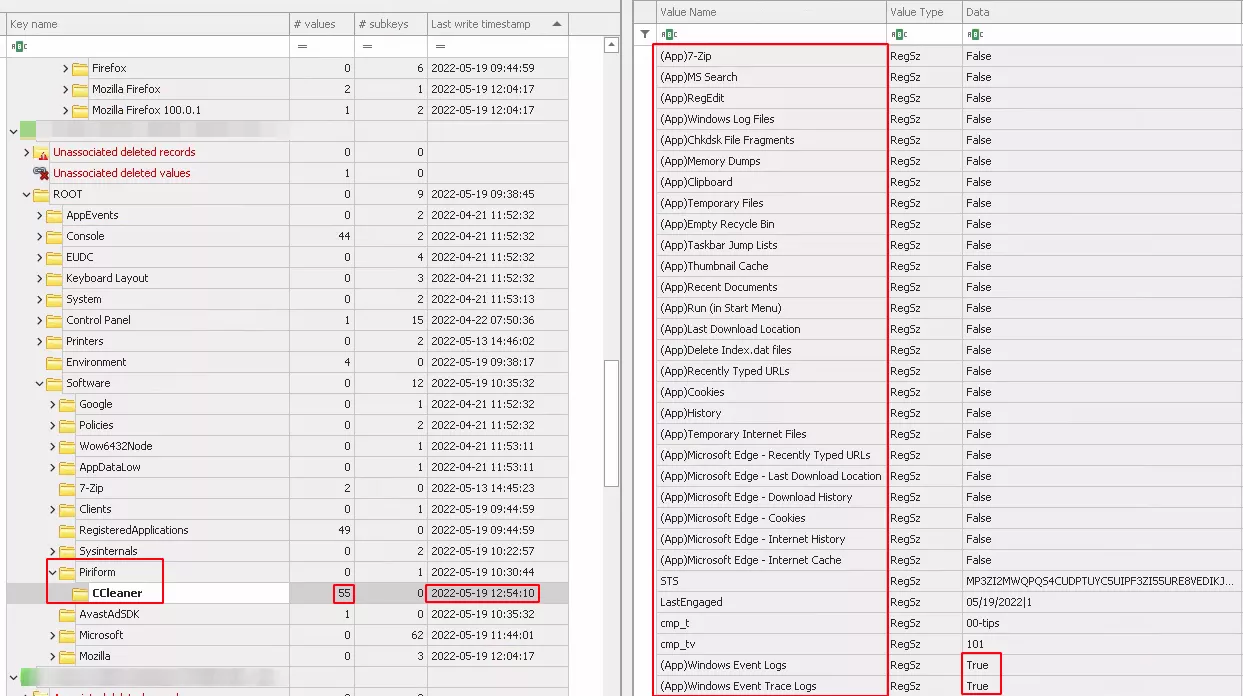Click the equals filter icon under # values header
1243x696 pixels.
(x=301, y=45)
